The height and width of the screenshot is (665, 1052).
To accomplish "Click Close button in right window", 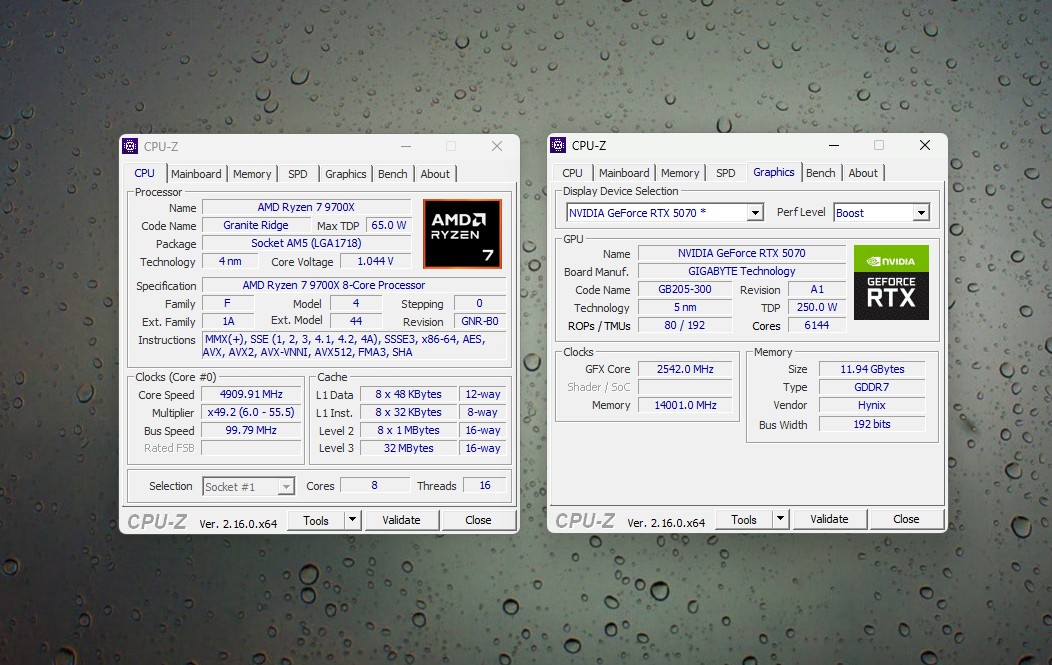I will 906,519.
